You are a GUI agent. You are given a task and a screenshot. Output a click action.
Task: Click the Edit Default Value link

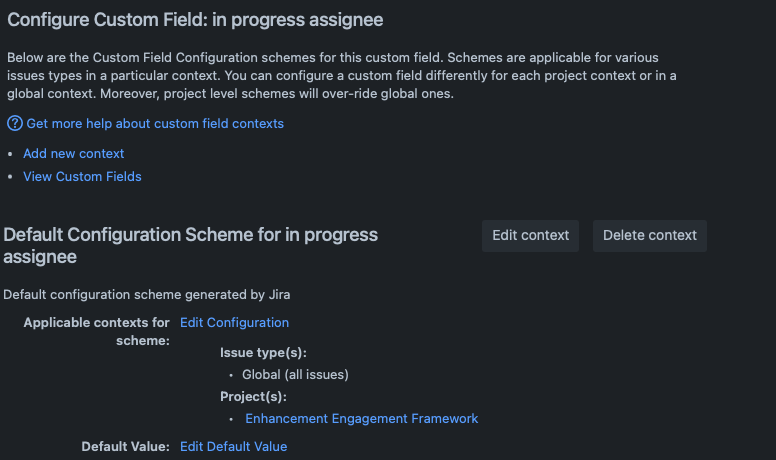click(x=233, y=447)
